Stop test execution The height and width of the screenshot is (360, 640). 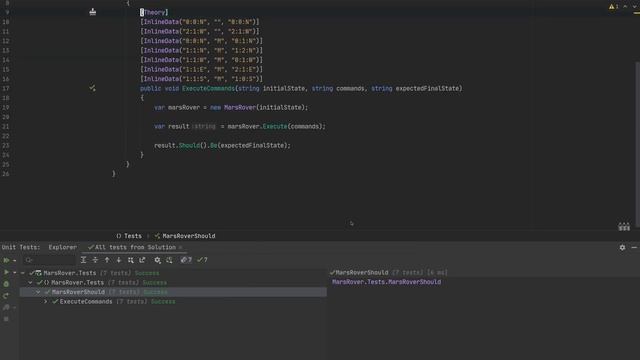point(6,319)
